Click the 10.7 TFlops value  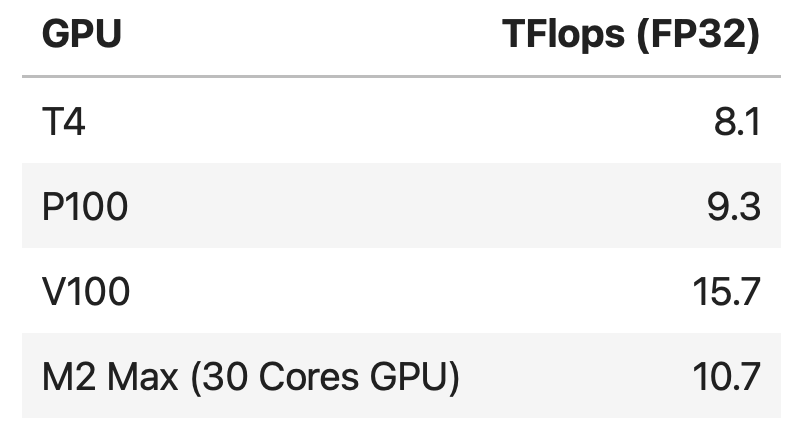[727, 377]
